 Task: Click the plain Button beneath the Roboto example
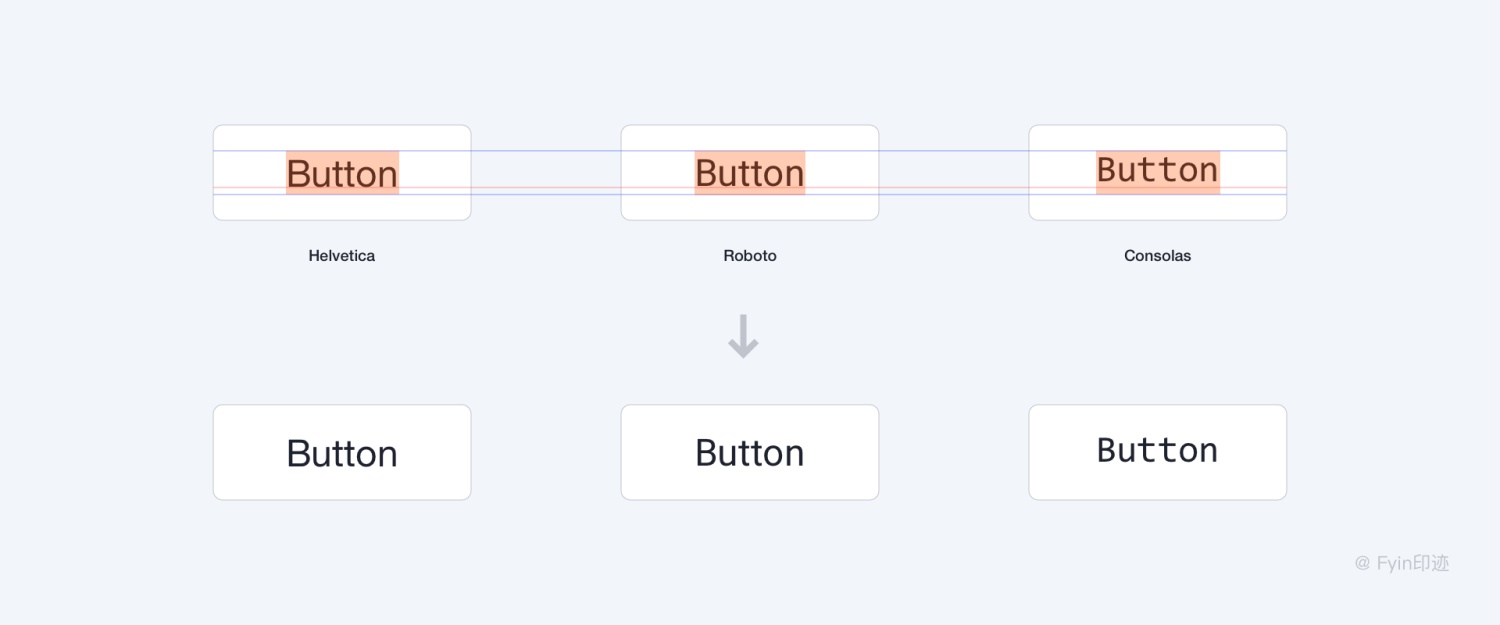click(750, 452)
